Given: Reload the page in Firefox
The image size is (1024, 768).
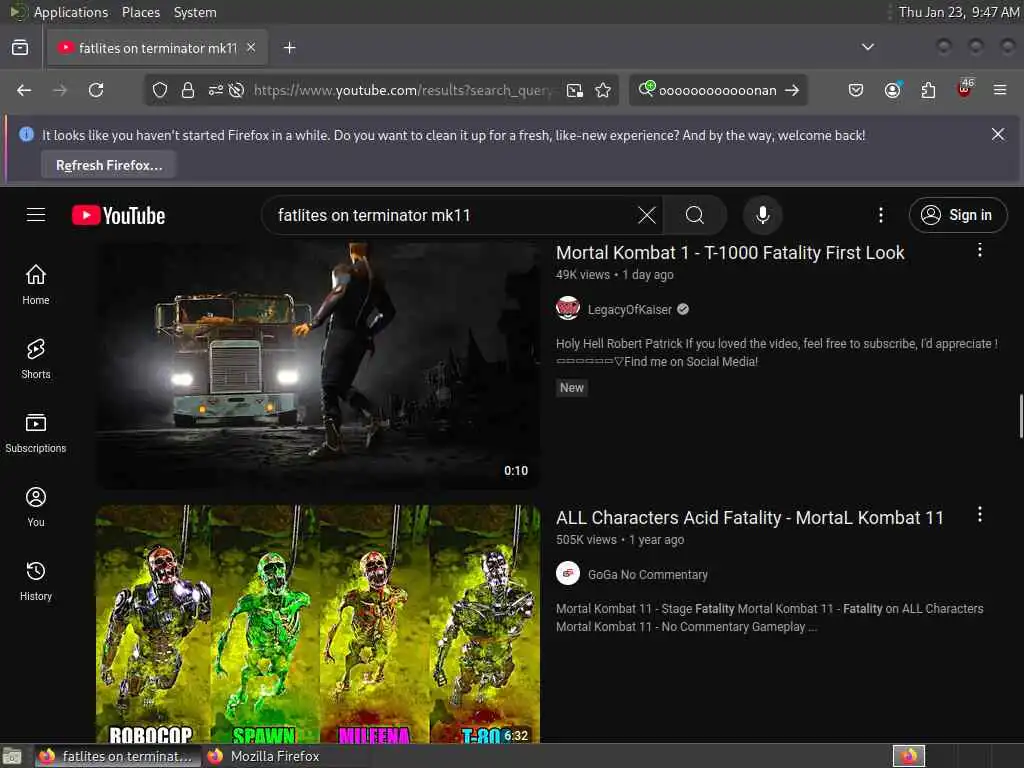Looking at the screenshot, I should (96, 90).
